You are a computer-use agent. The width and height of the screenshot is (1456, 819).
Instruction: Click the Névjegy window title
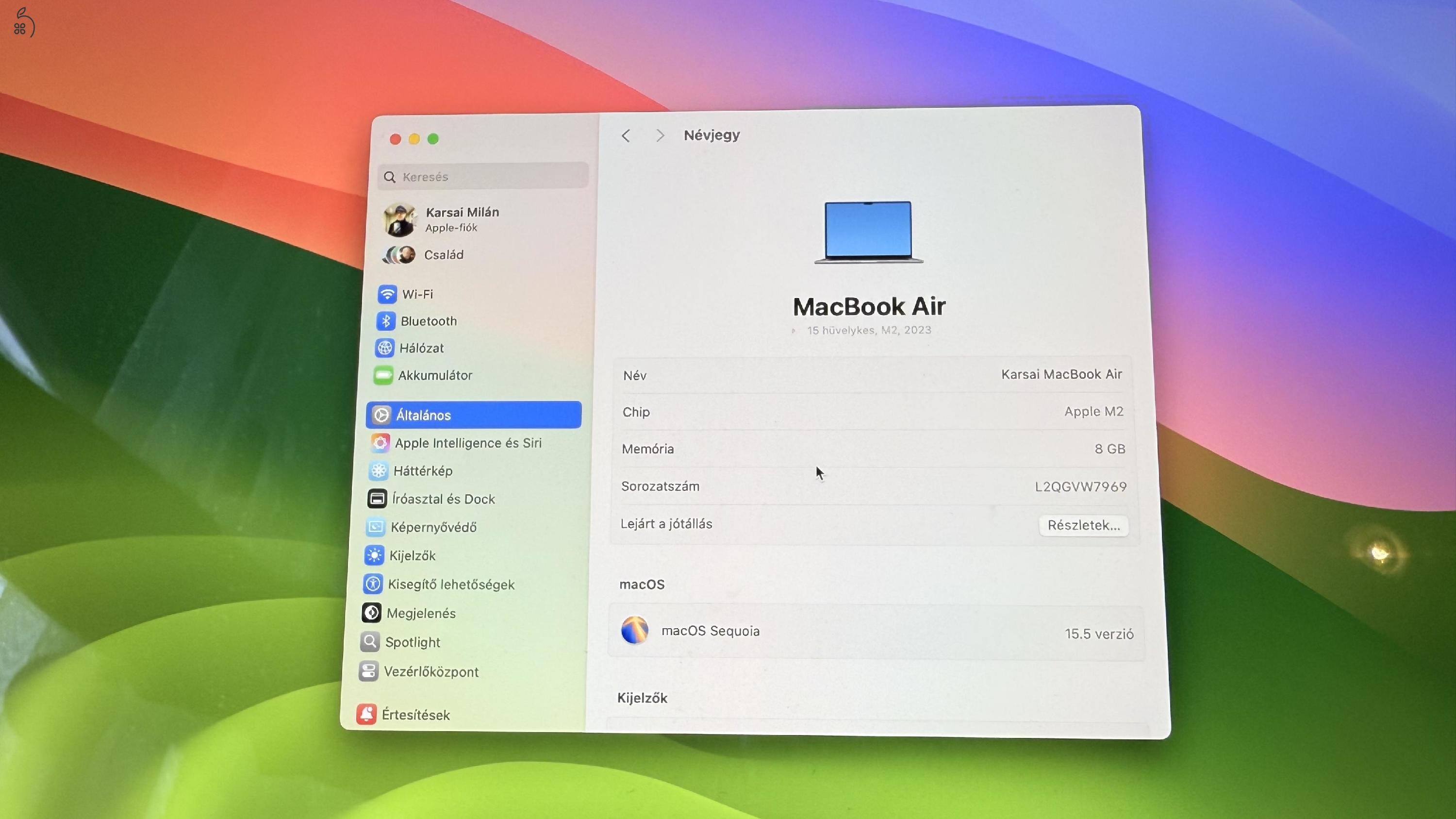click(x=711, y=135)
